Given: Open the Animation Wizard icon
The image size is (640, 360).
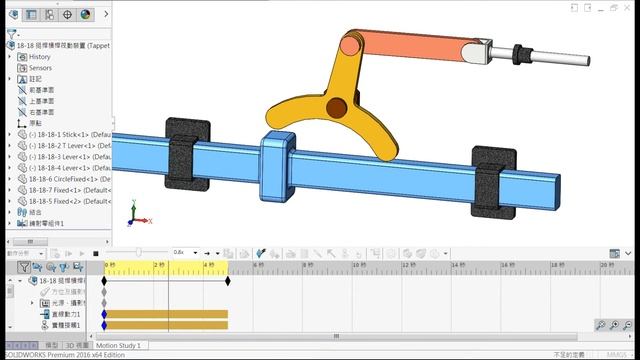Looking at the screenshot, I should (x=244, y=253).
